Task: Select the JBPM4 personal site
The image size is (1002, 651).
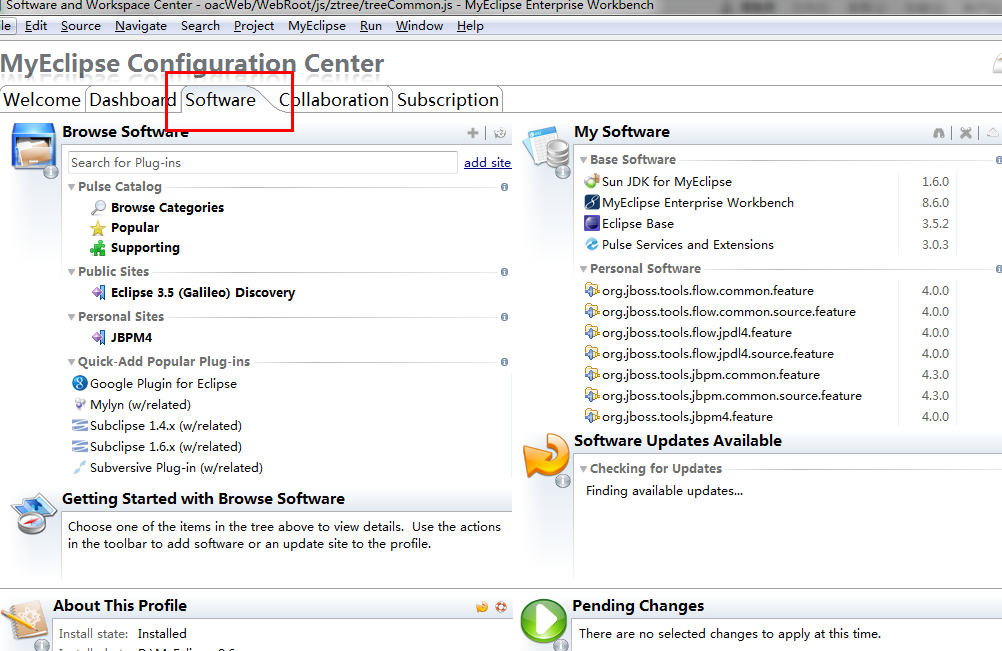Action: [131, 337]
